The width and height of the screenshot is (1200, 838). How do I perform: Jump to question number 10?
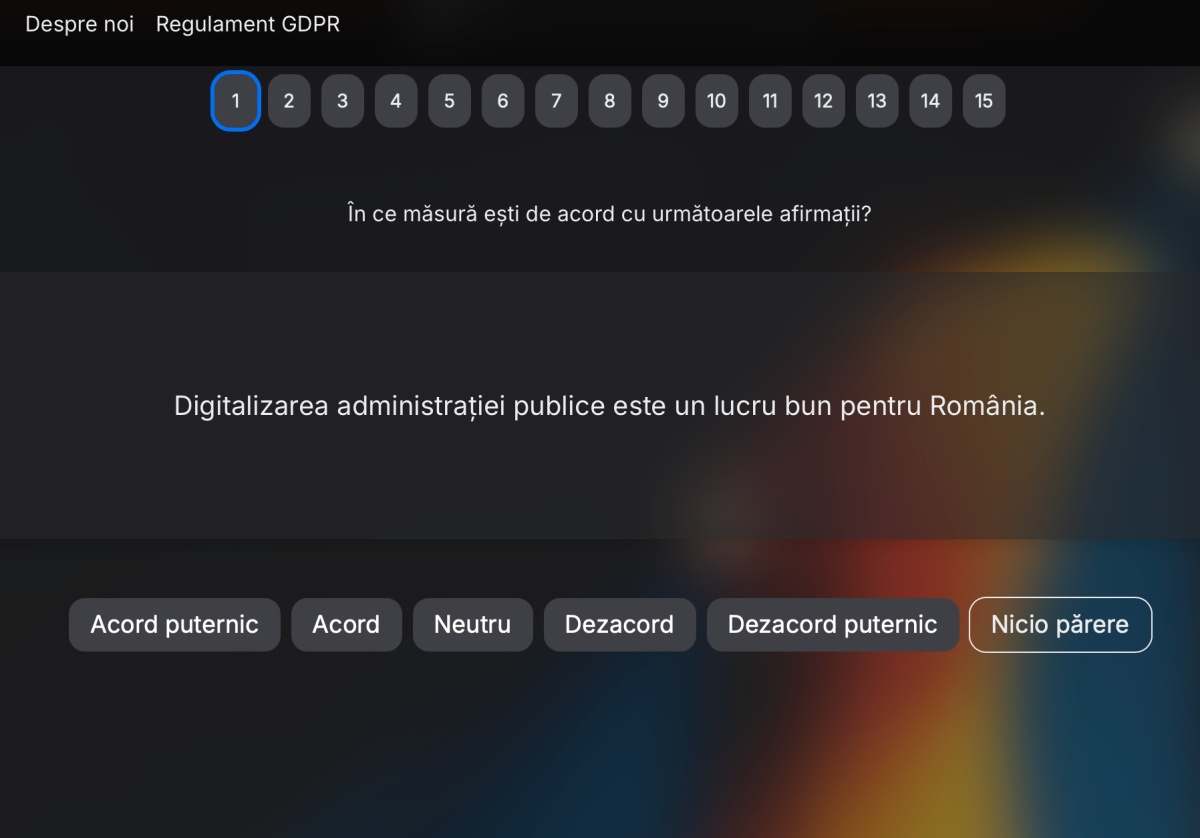coord(717,101)
